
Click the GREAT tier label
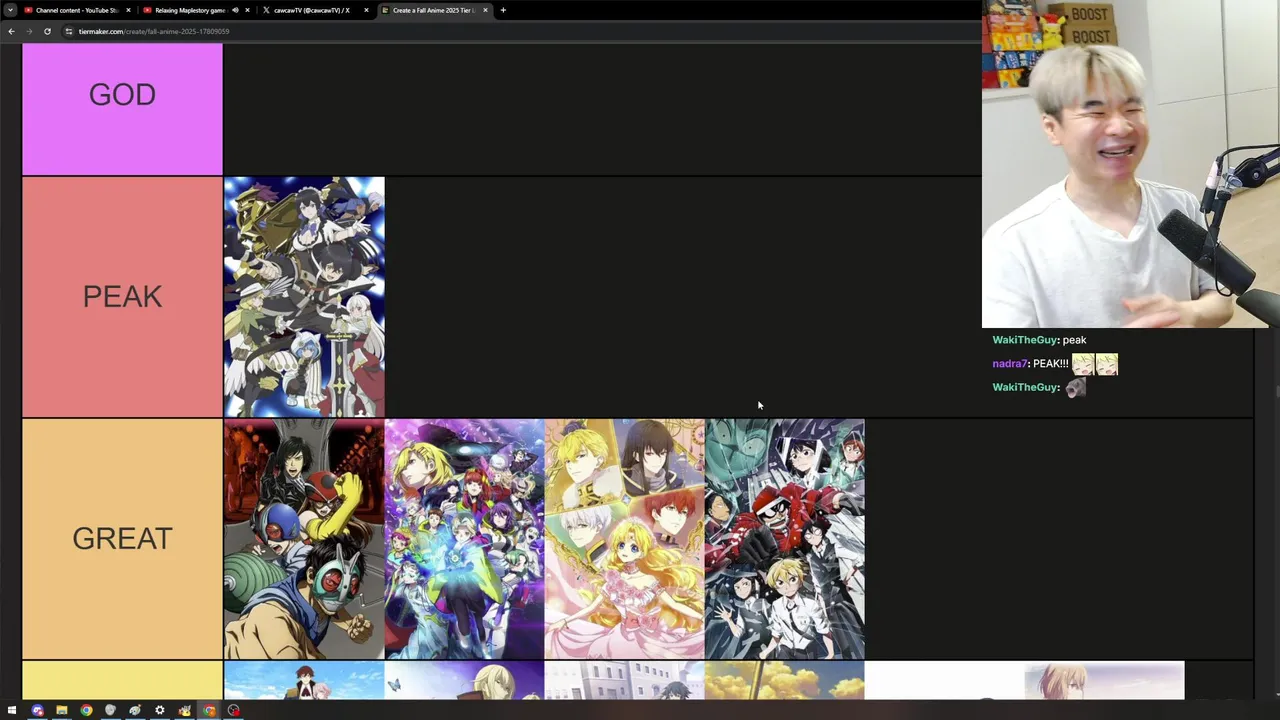tap(122, 539)
